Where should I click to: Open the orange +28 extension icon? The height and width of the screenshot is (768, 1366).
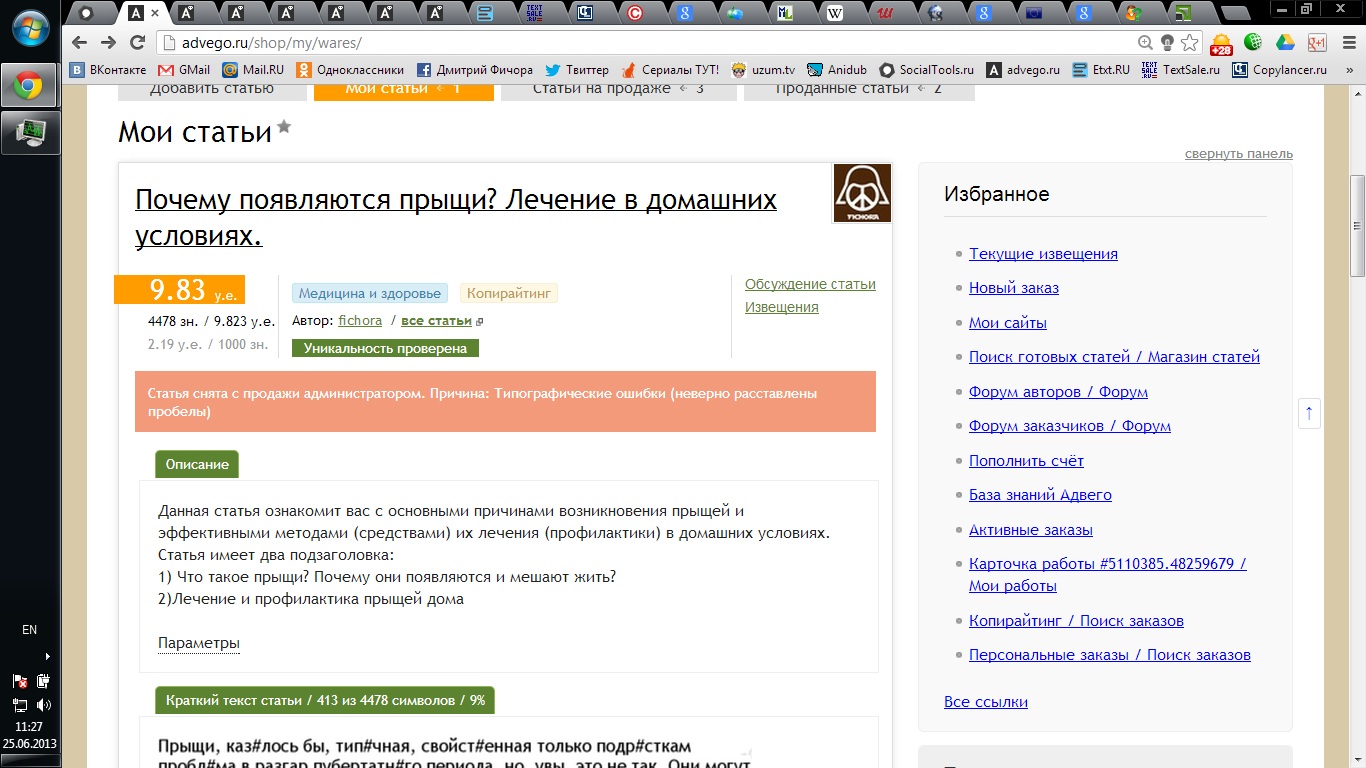1221,44
